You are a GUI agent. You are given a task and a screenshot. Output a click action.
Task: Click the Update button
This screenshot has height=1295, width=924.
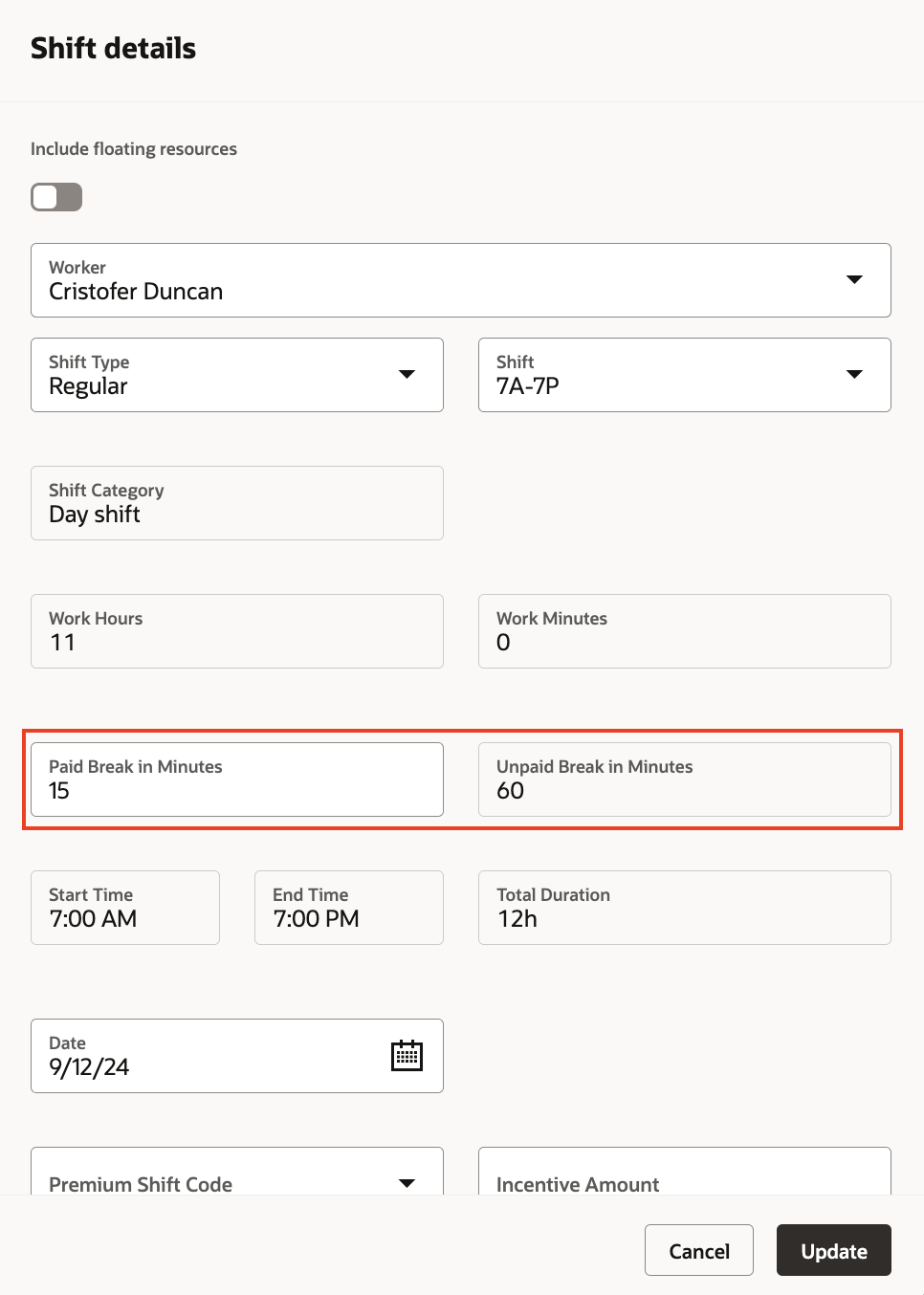click(x=833, y=1250)
